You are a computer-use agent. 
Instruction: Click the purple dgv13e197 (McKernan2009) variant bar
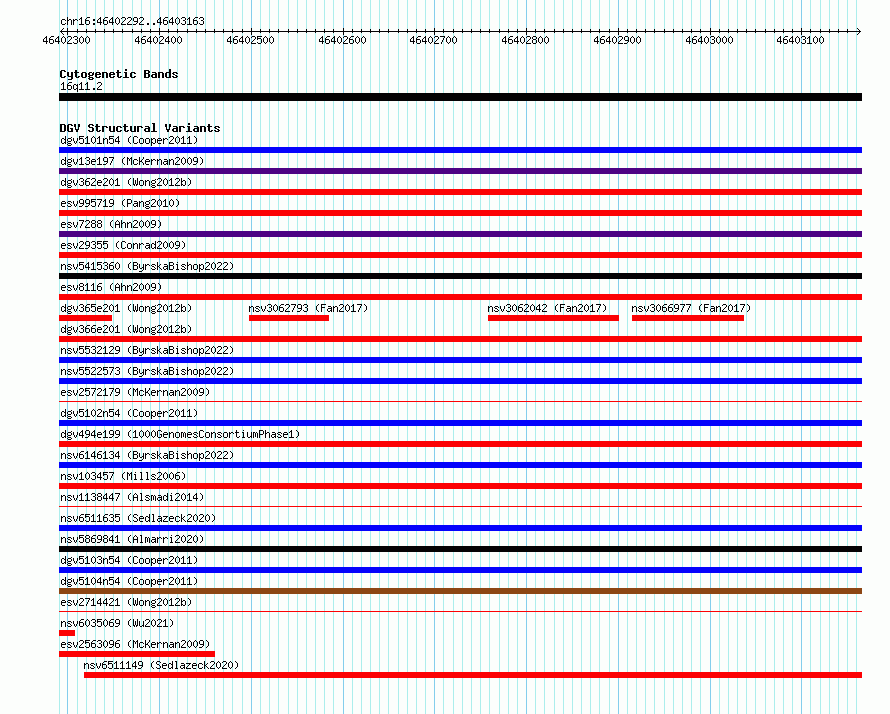(x=460, y=171)
